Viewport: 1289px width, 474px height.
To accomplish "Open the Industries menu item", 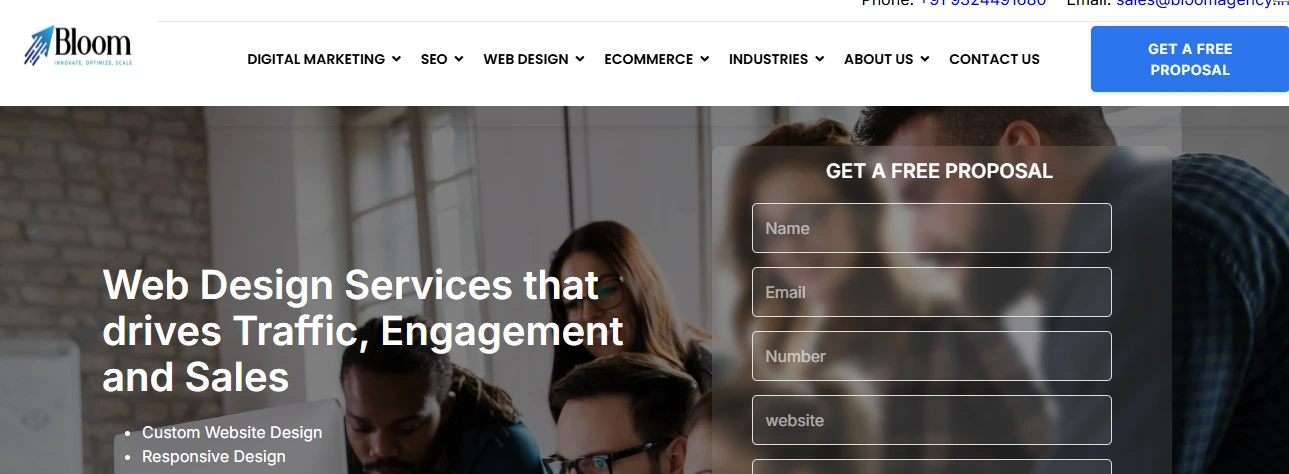I will pyautogui.click(x=776, y=59).
